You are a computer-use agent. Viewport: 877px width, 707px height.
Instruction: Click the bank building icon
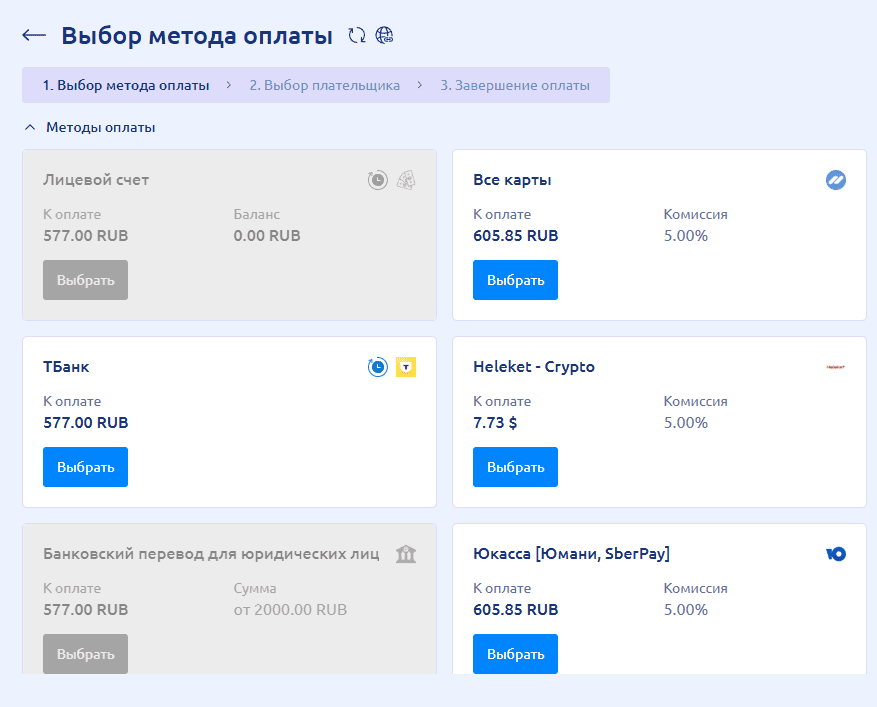click(406, 554)
